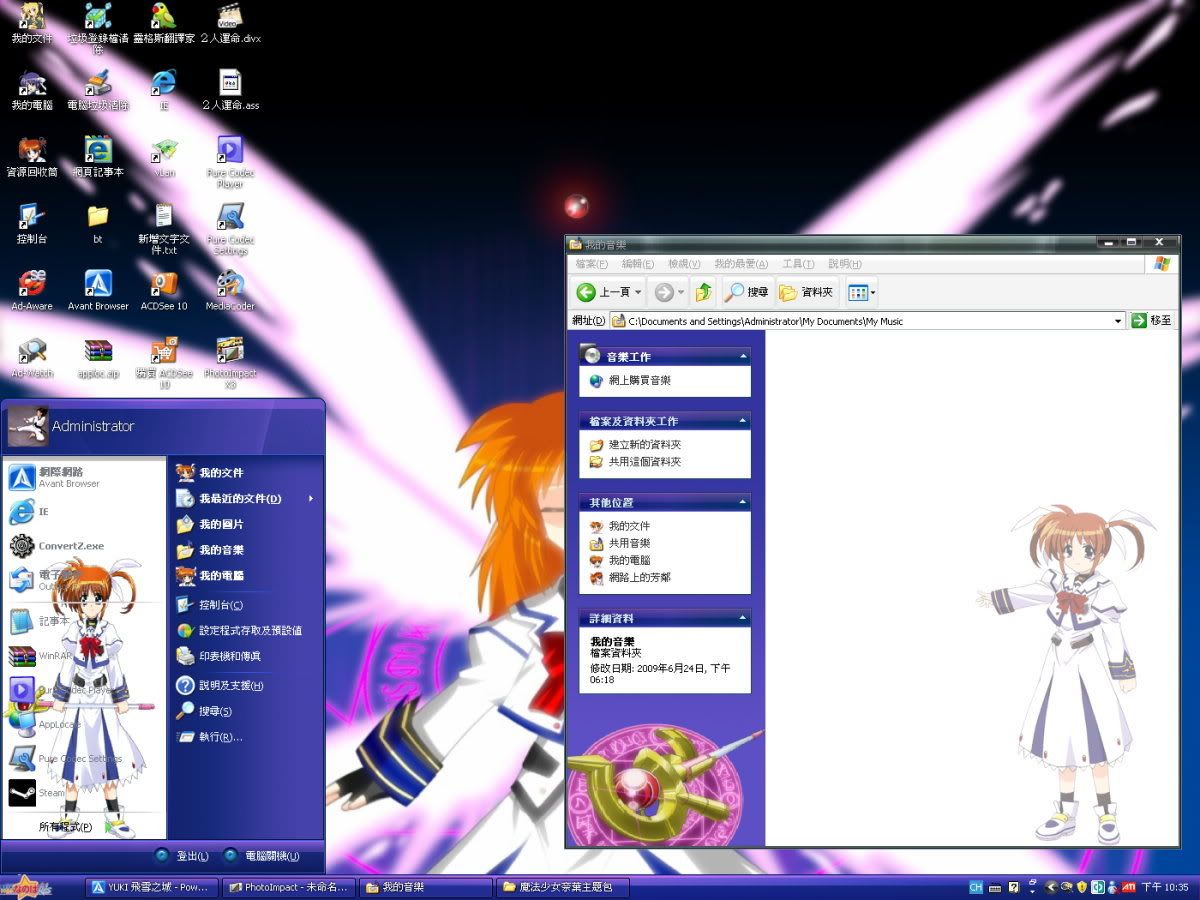Click the CH language indicator in tray

[x=976, y=887]
